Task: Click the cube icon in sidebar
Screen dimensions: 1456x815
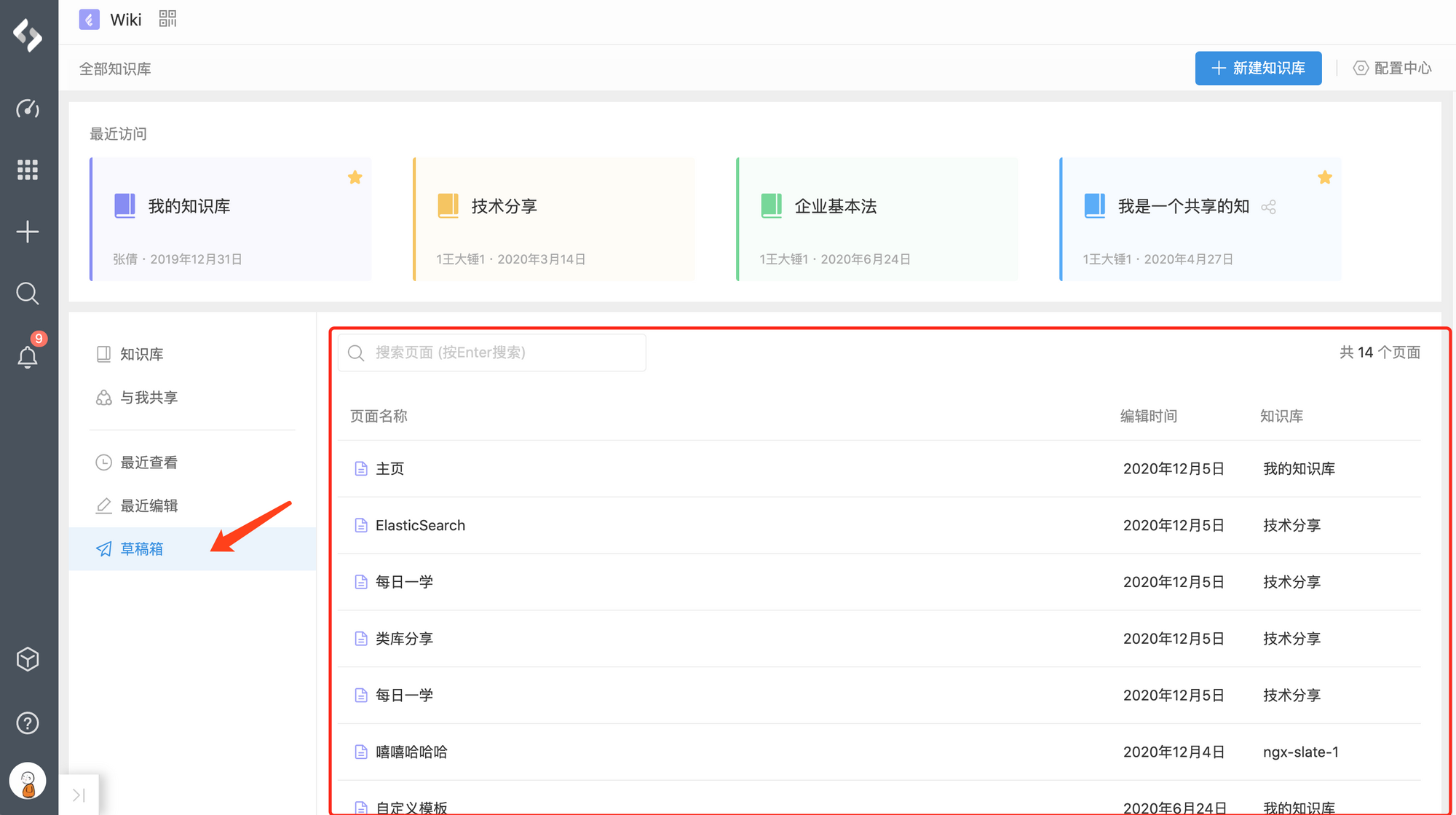Action: coord(28,659)
